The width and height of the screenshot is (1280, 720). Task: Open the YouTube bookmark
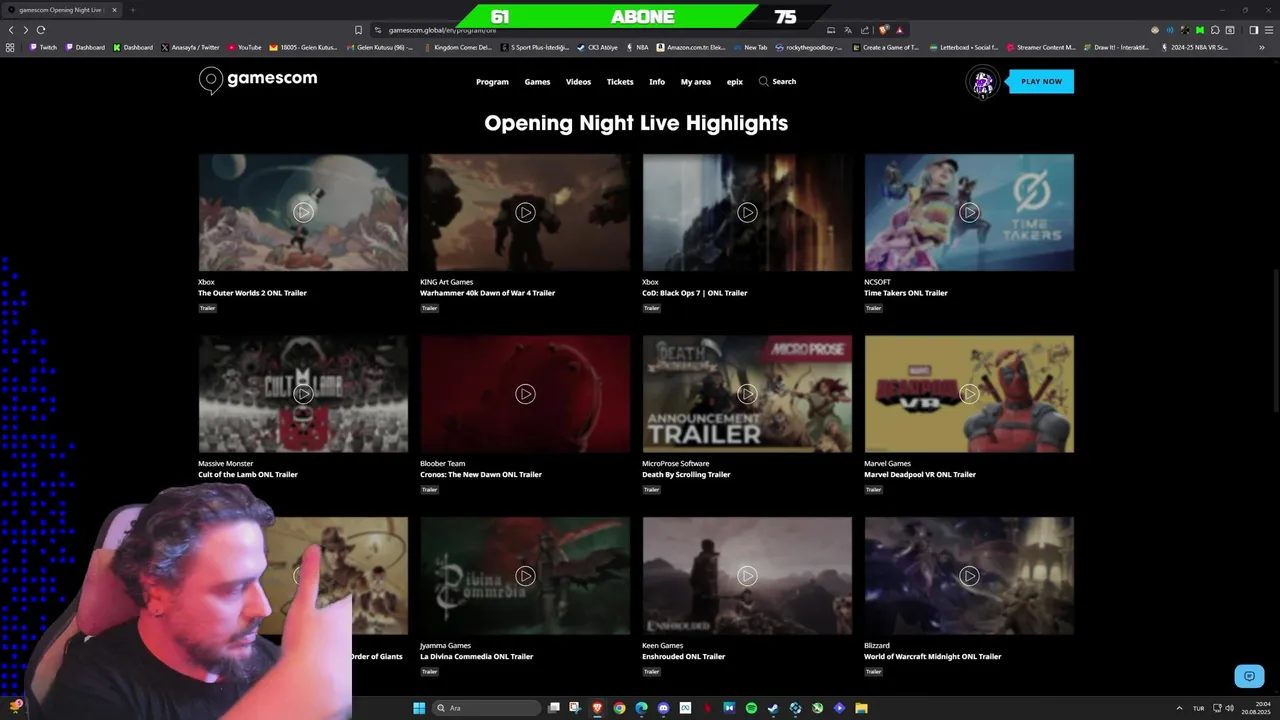(x=244, y=47)
